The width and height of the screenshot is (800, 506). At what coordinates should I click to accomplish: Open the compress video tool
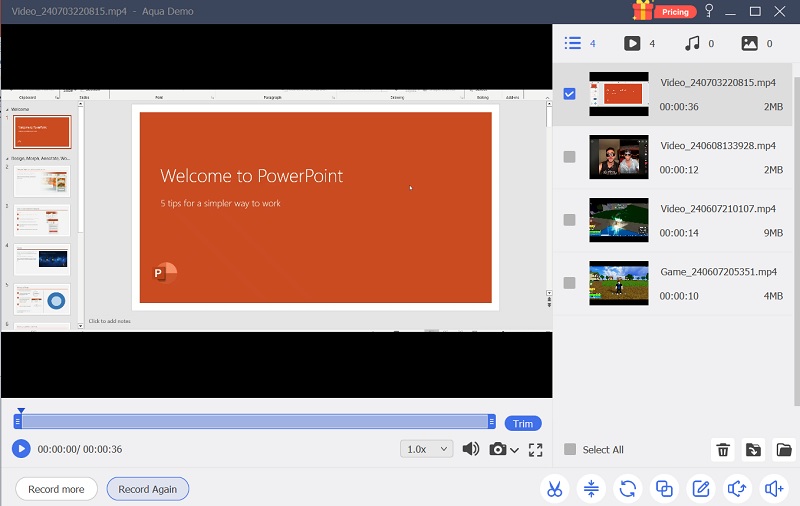(591, 489)
